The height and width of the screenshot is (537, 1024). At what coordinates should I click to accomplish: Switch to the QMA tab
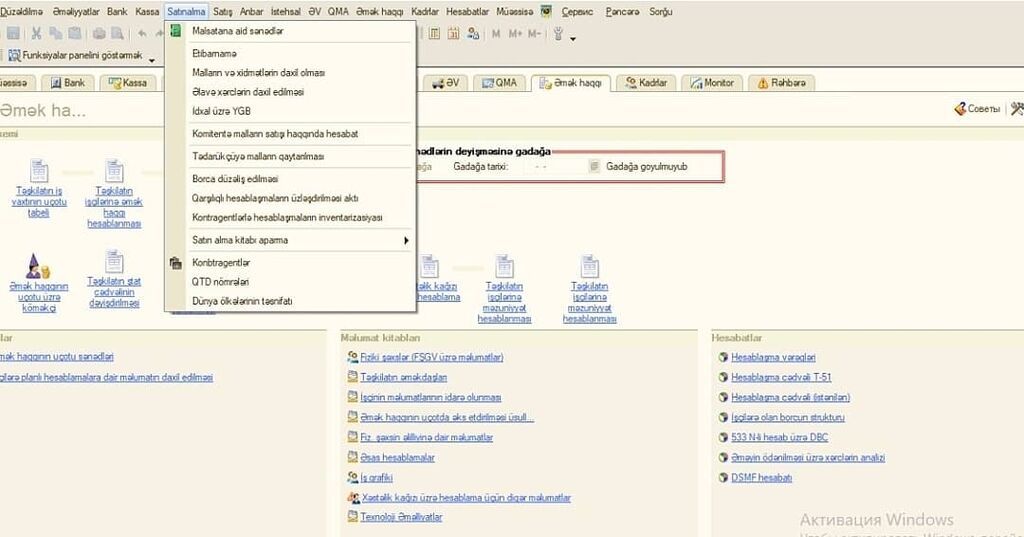[500, 83]
